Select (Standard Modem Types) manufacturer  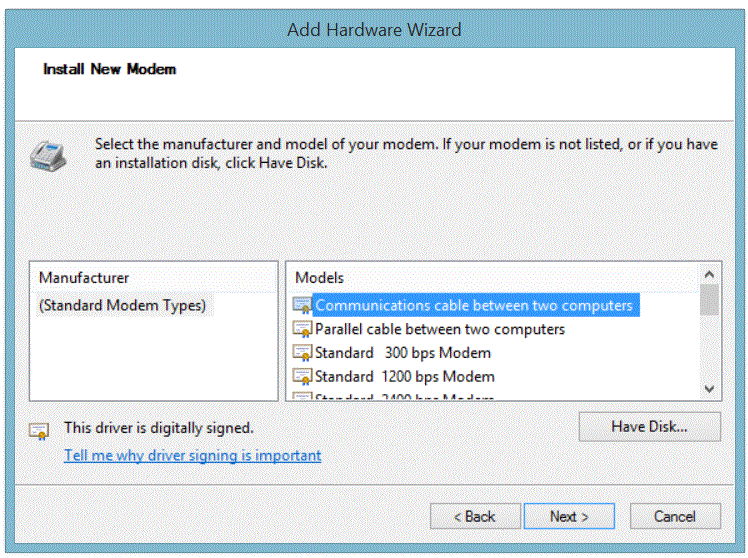coord(122,305)
